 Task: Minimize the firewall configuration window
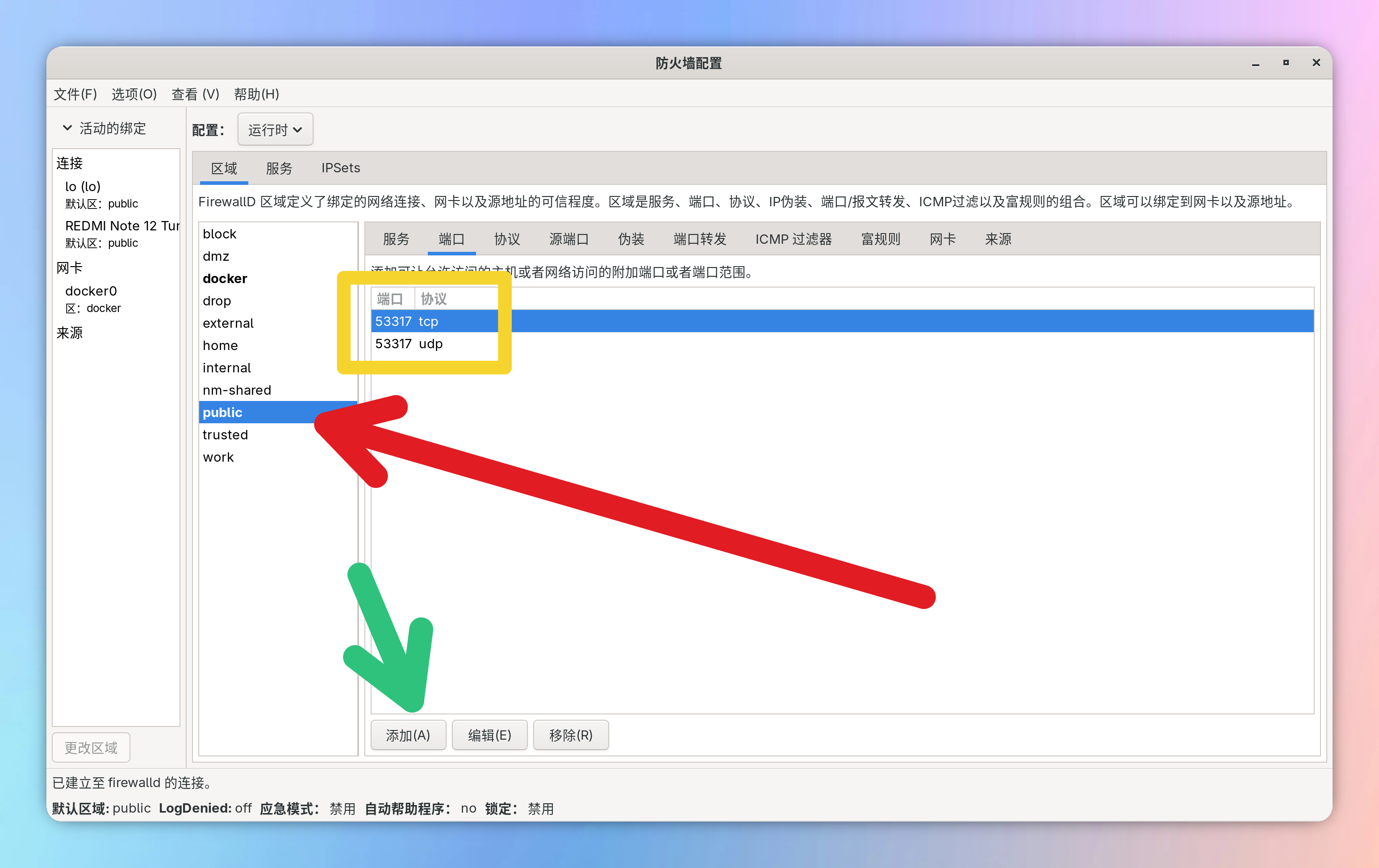point(1255,63)
